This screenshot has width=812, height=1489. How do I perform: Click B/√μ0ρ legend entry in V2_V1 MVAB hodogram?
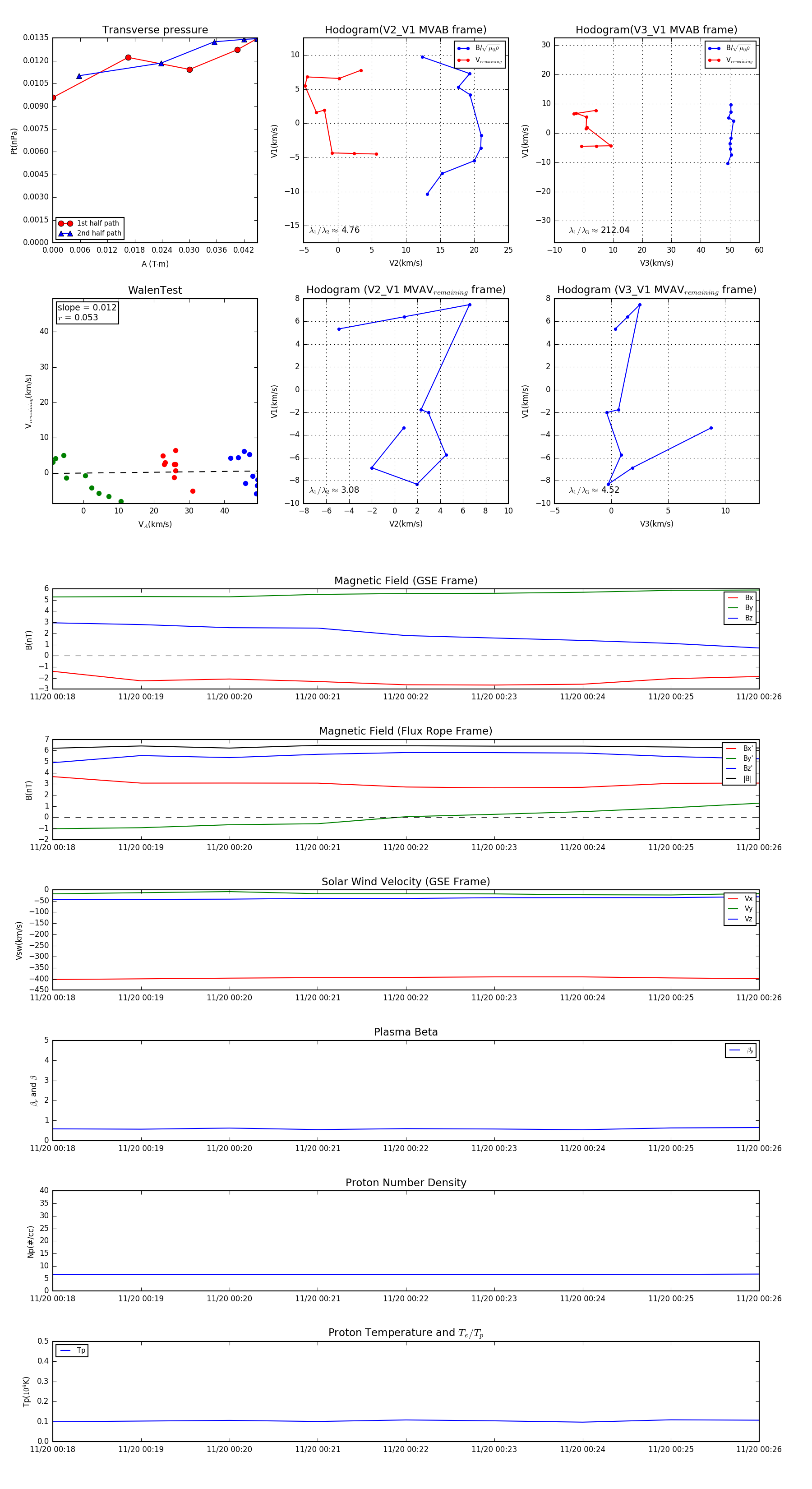[479, 49]
